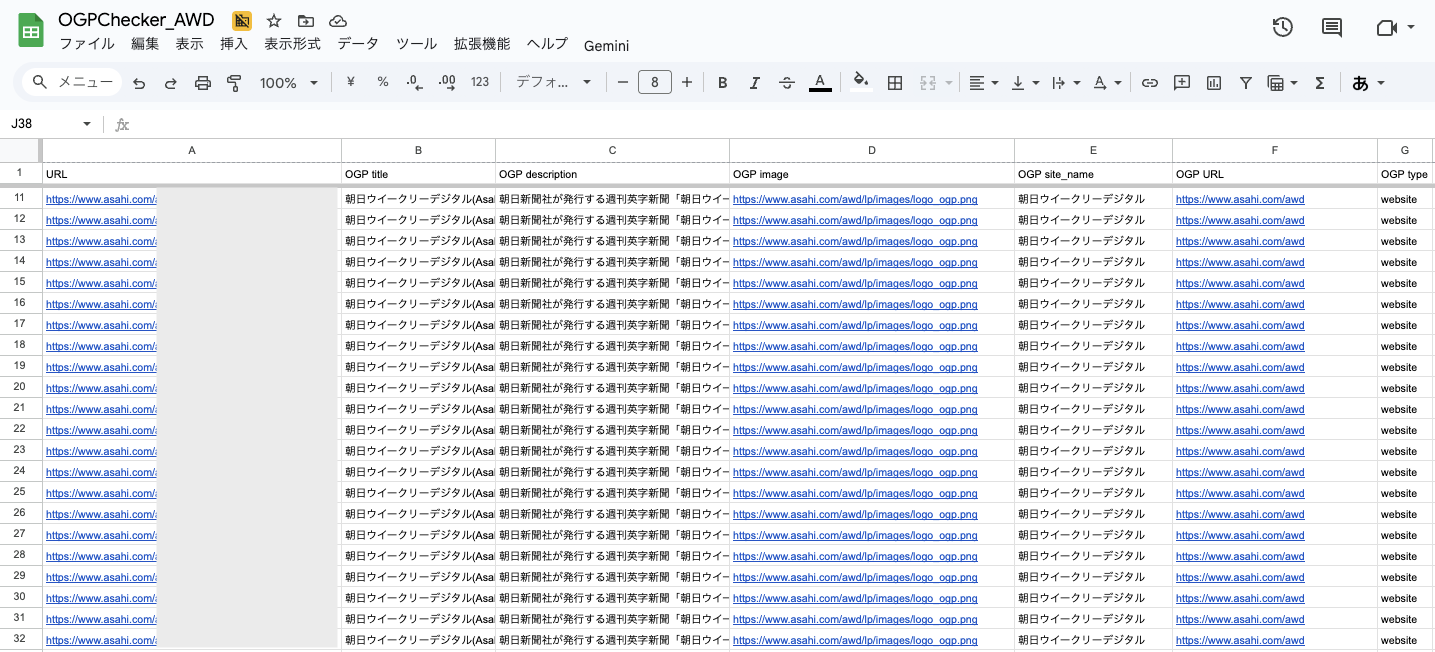Open the 編集 menu

145,44
